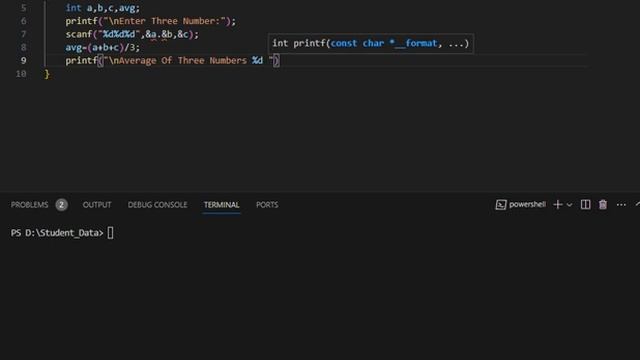Click the problems count badge 2

pos(61,204)
